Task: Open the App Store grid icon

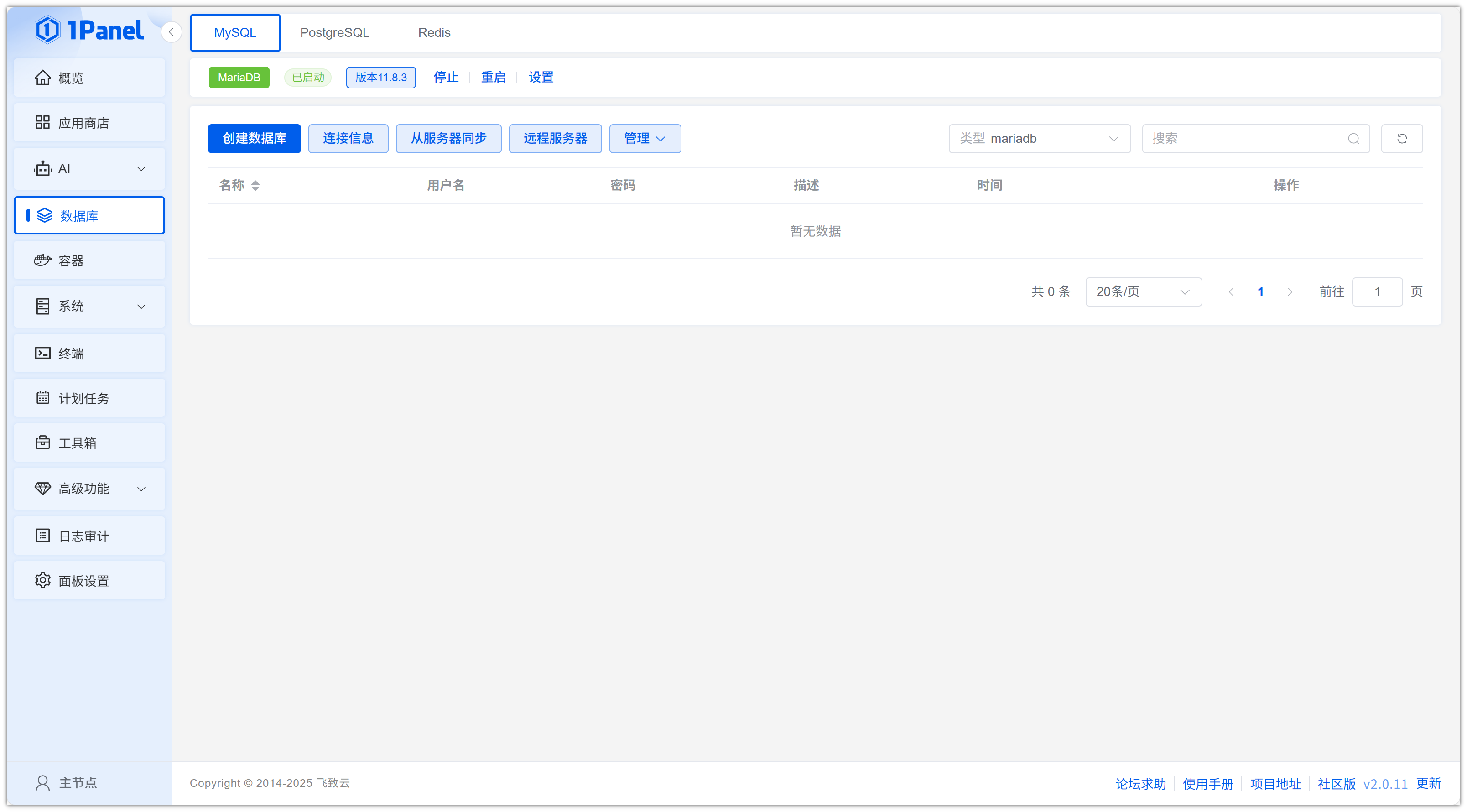Action: point(43,122)
